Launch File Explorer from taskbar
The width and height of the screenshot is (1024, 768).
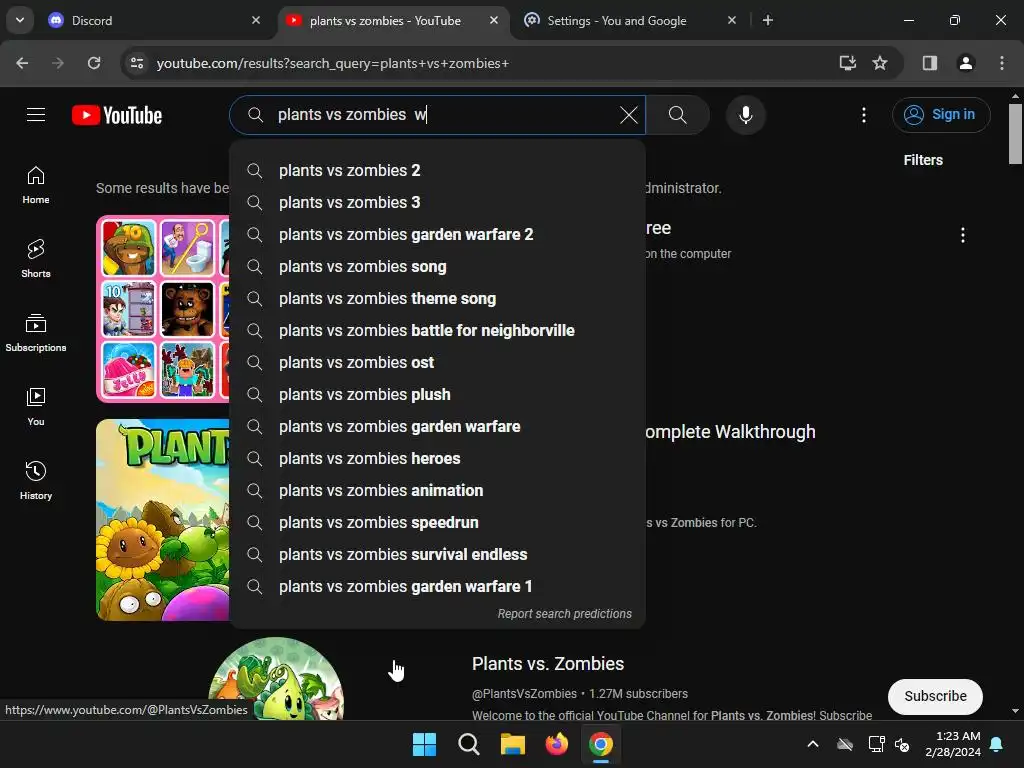(x=513, y=744)
